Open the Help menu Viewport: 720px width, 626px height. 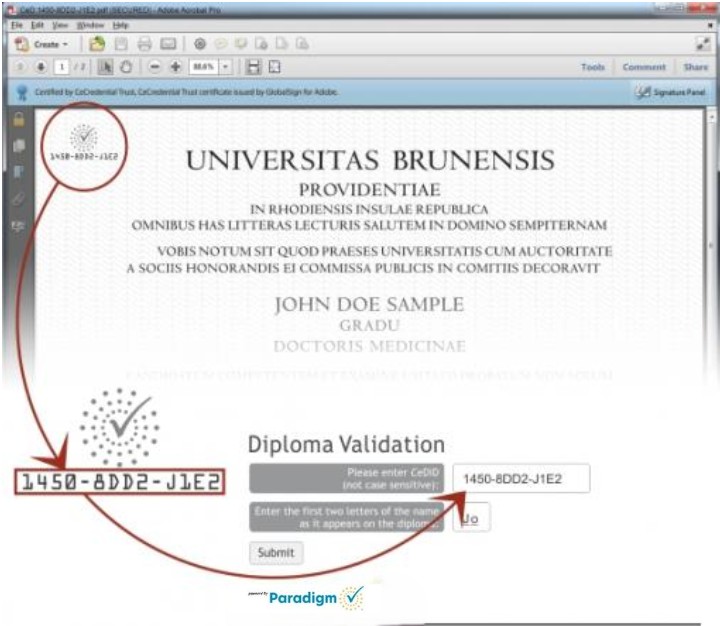(120, 25)
